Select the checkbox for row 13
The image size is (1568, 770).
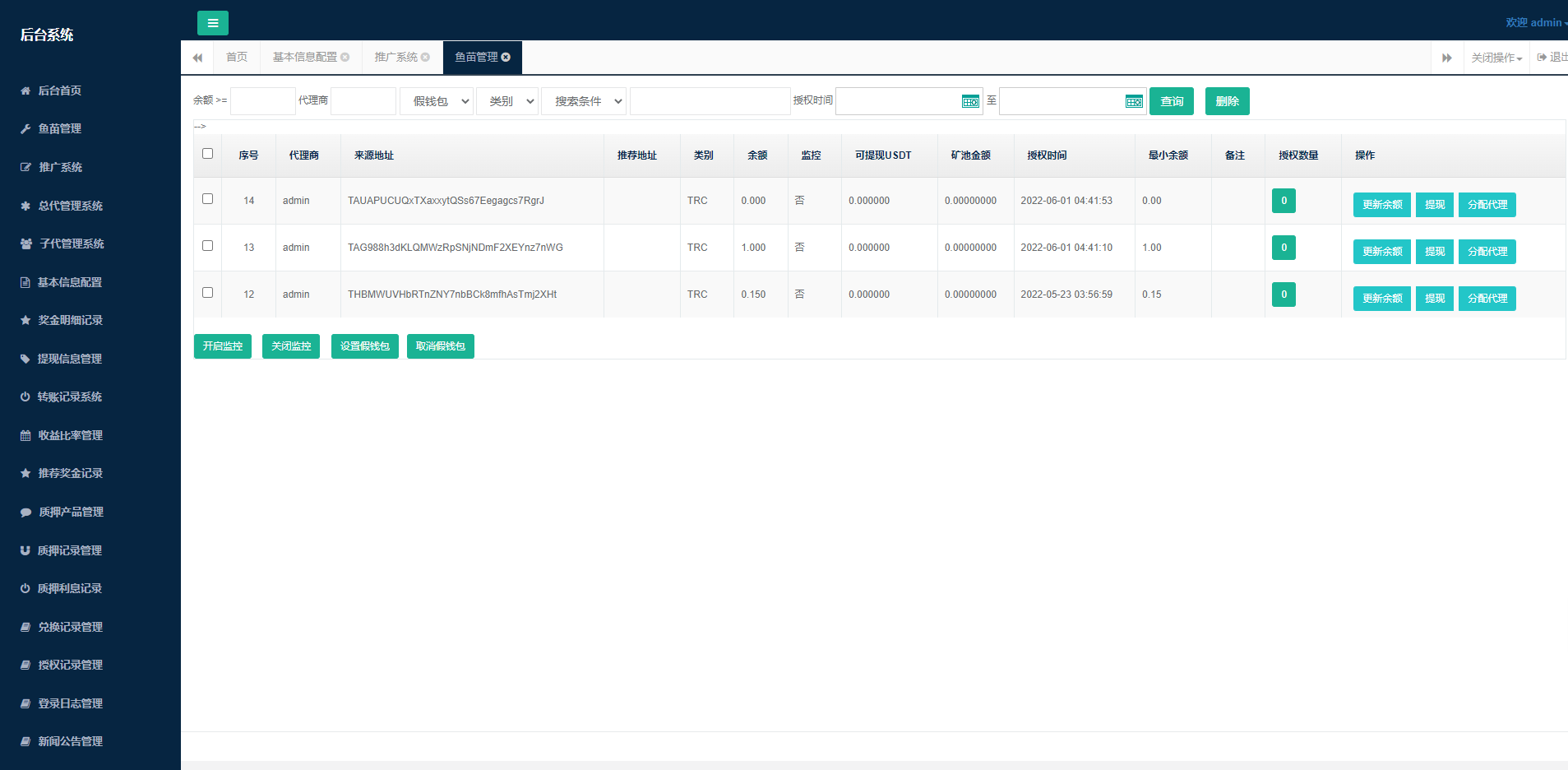[x=207, y=246]
